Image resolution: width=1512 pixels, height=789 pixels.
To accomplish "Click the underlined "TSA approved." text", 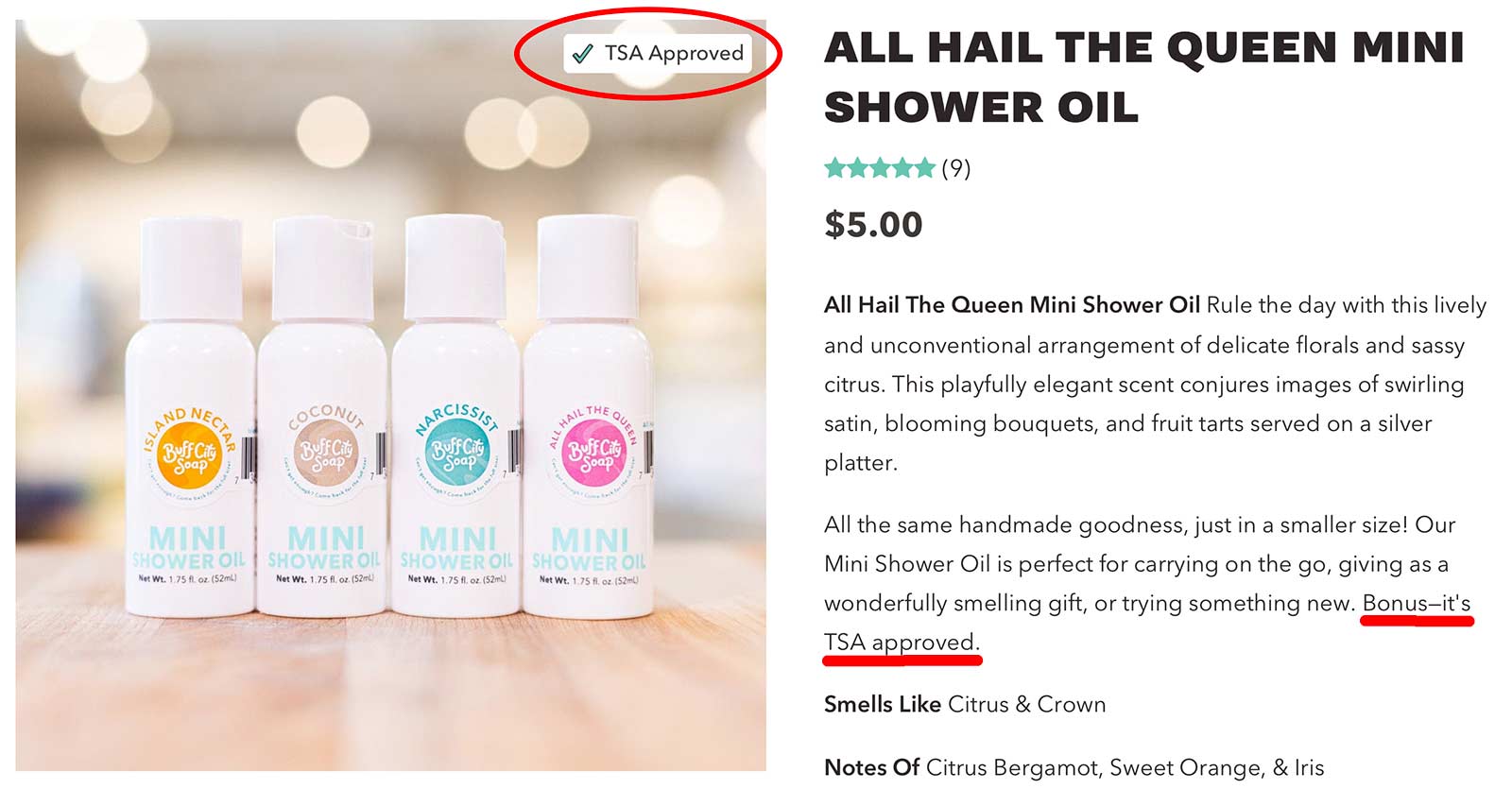I will click(902, 643).
